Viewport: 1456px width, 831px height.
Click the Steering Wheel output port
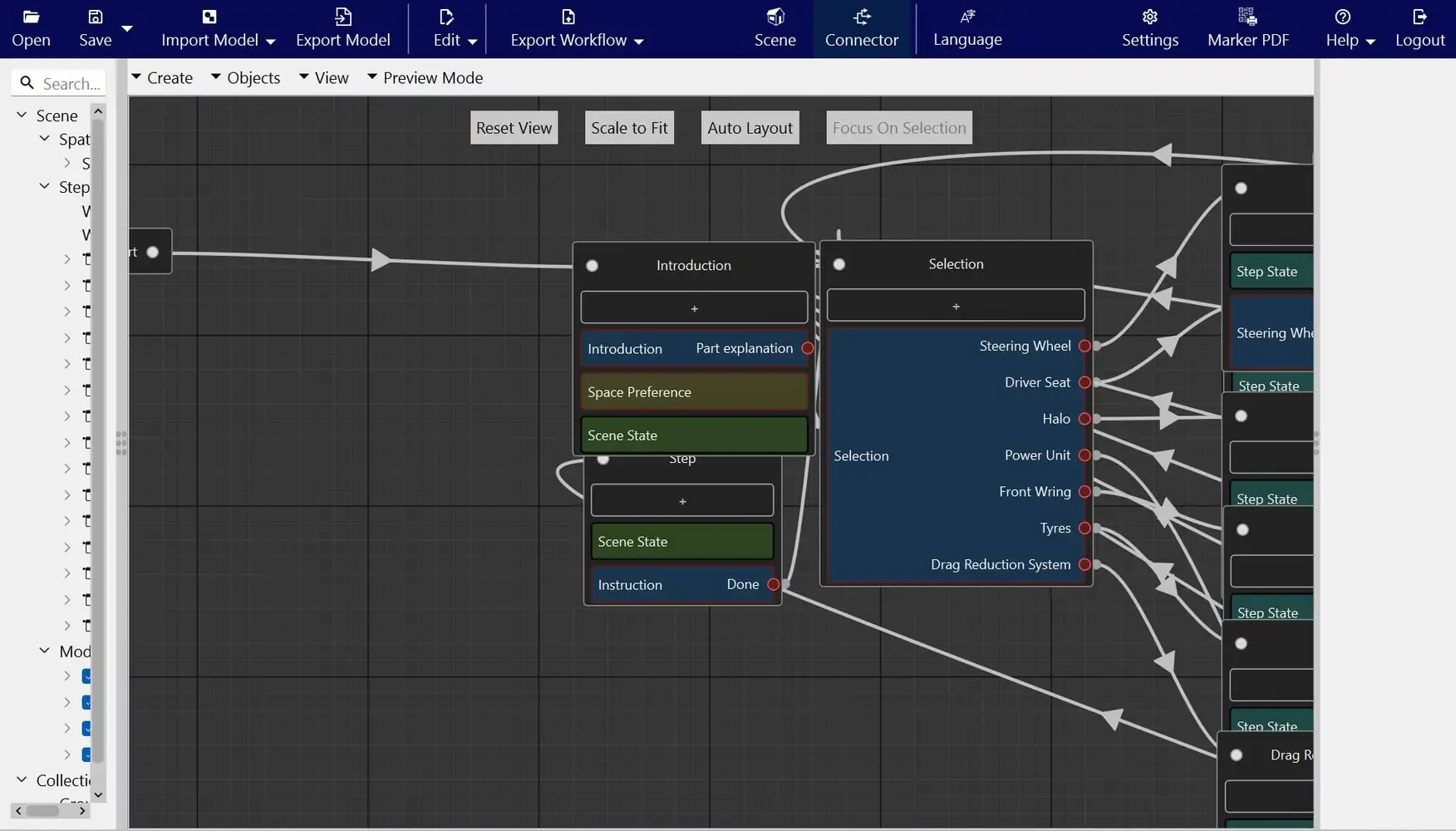pyautogui.click(x=1085, y=346)
